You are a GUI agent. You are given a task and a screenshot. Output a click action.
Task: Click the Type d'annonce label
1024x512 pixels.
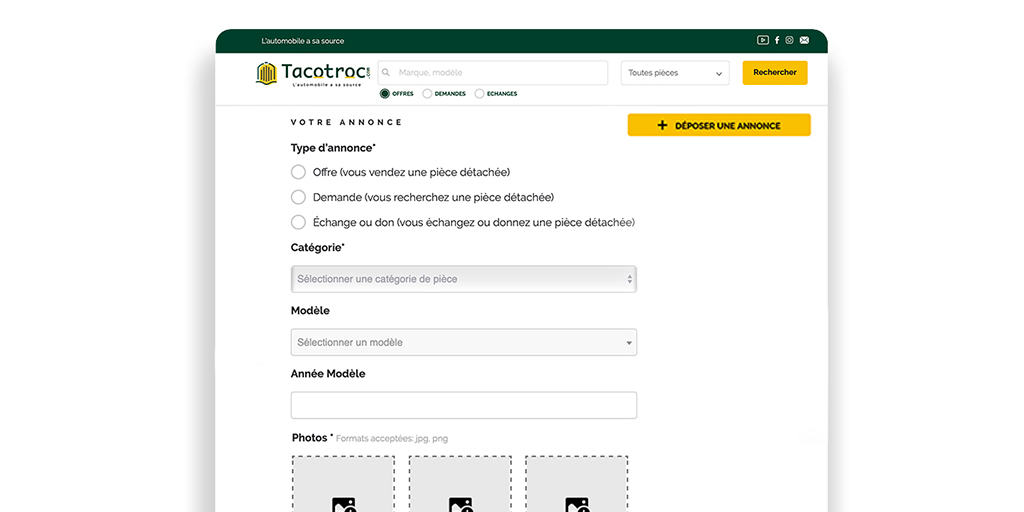333,148
